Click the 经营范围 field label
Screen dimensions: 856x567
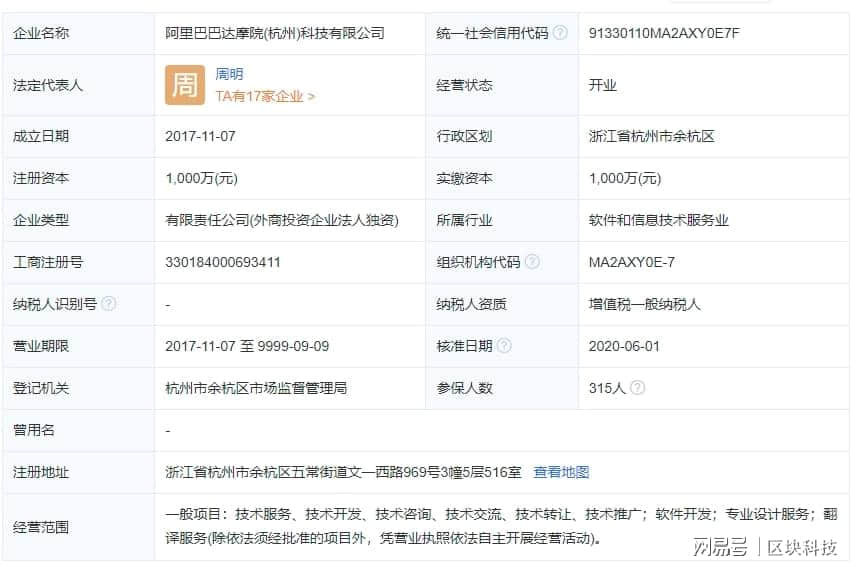(x=41, y=527)
